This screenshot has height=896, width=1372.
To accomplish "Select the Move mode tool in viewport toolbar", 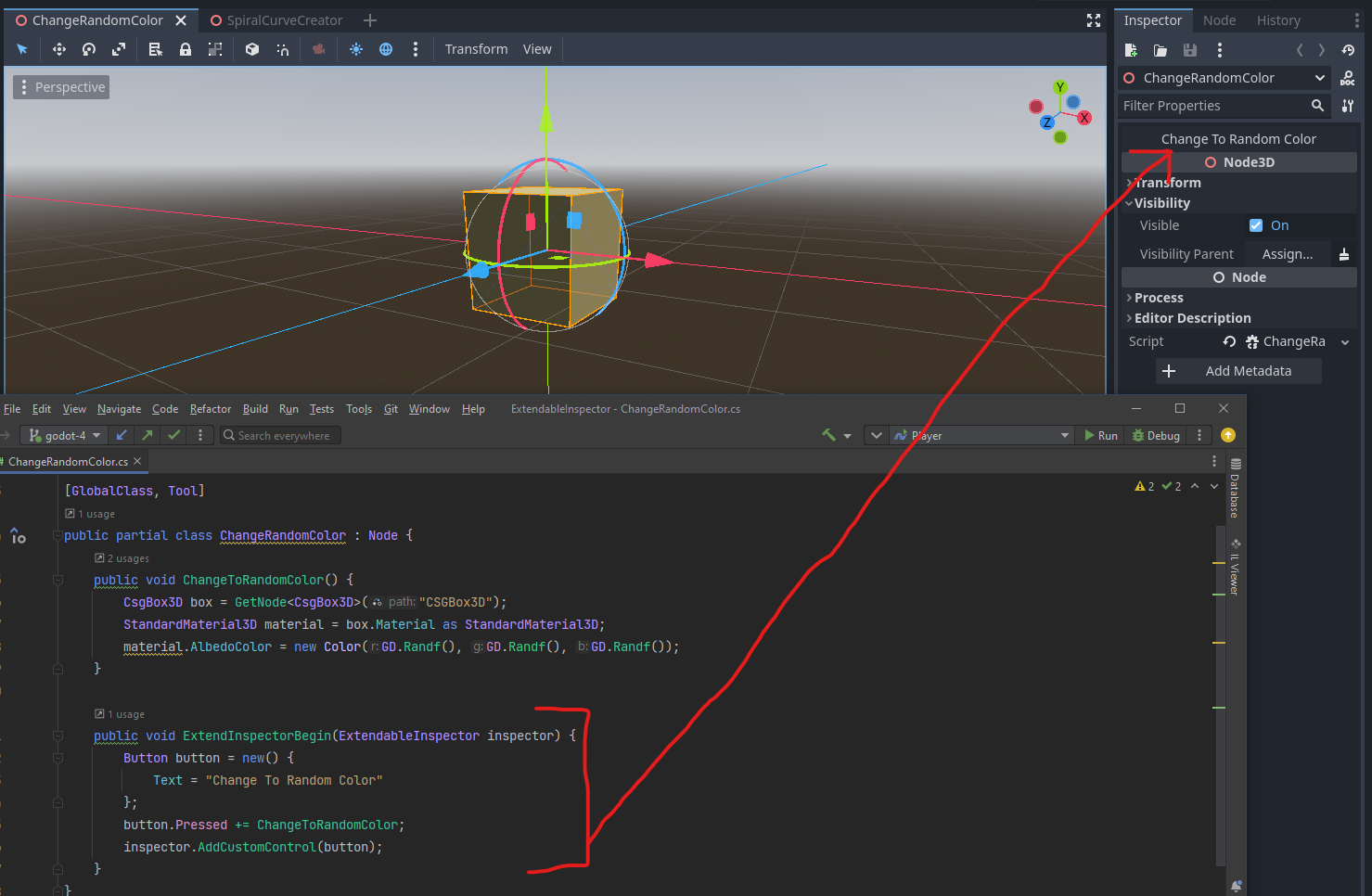I will pos(59,49).
